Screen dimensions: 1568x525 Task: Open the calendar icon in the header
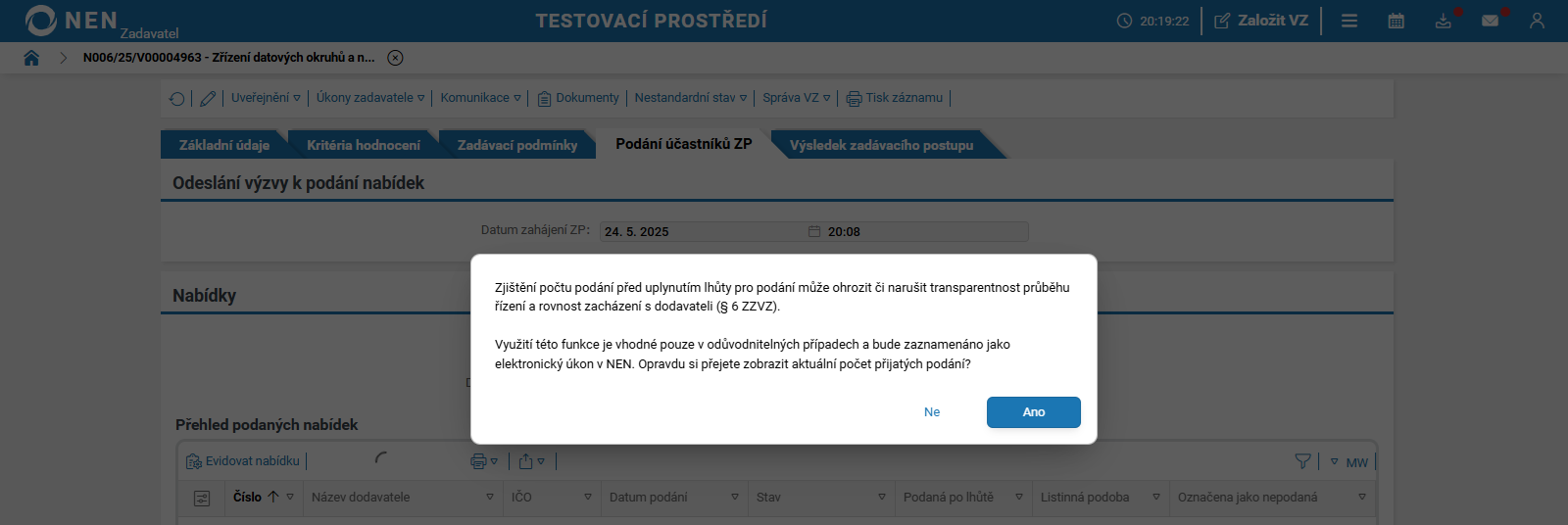click(1396, 21)
